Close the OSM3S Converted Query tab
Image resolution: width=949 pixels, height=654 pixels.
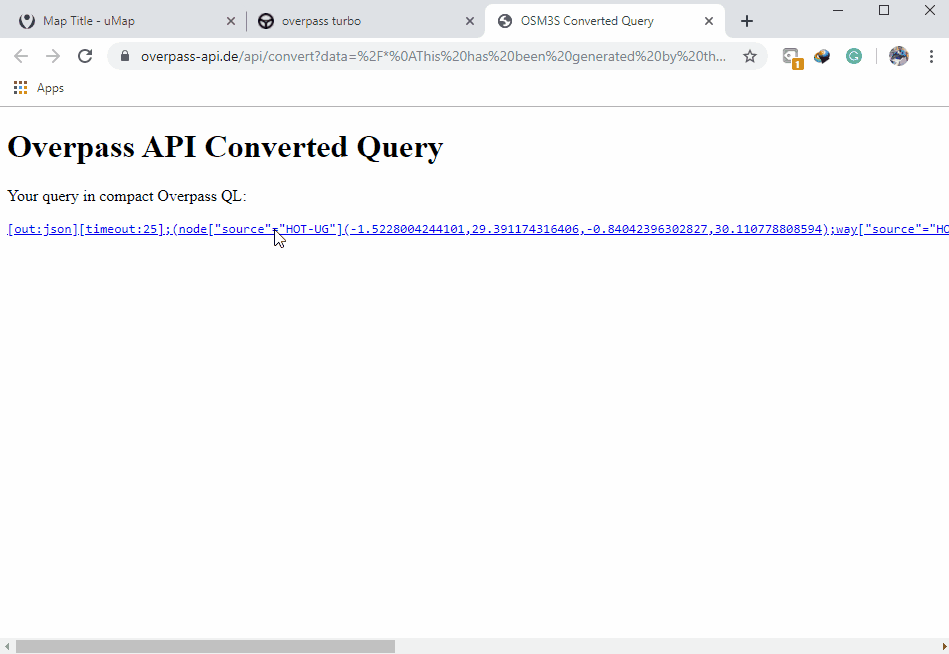[709, 21]
